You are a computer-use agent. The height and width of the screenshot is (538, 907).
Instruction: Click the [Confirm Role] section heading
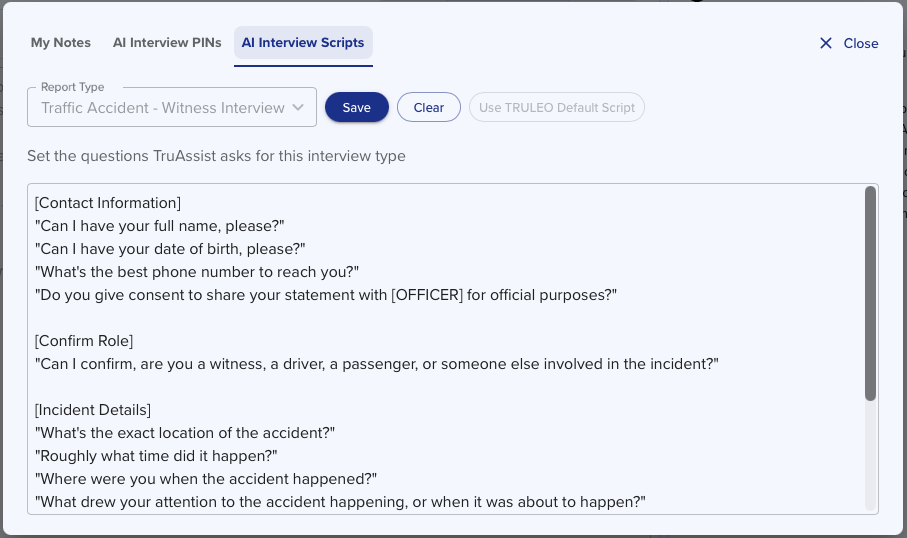(84, 341)
